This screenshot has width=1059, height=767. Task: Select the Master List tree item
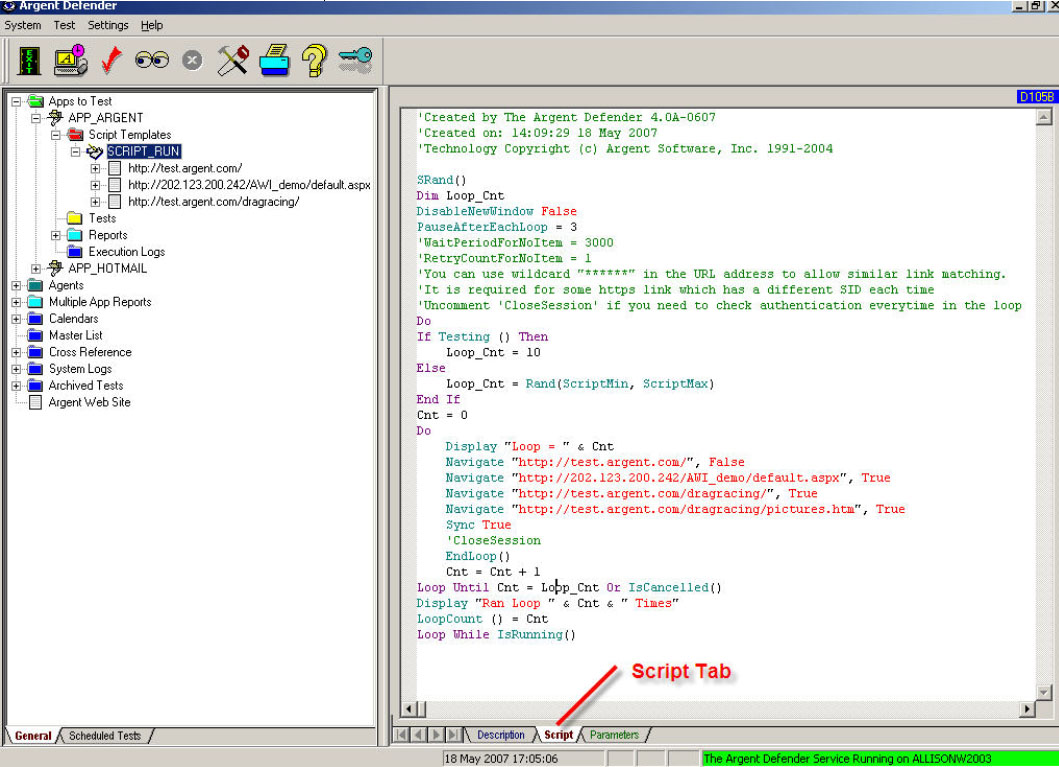click(x=75, y=335)
